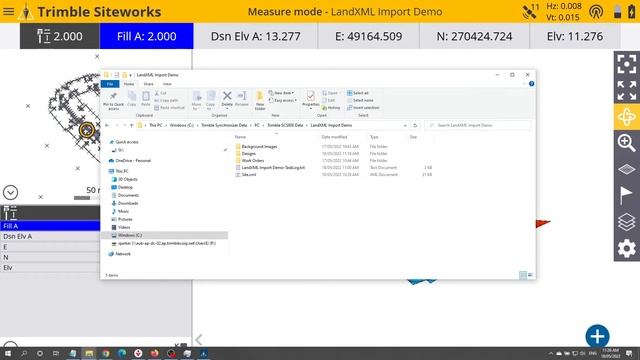Select the Elv row in info list

[x=50, y=268]
